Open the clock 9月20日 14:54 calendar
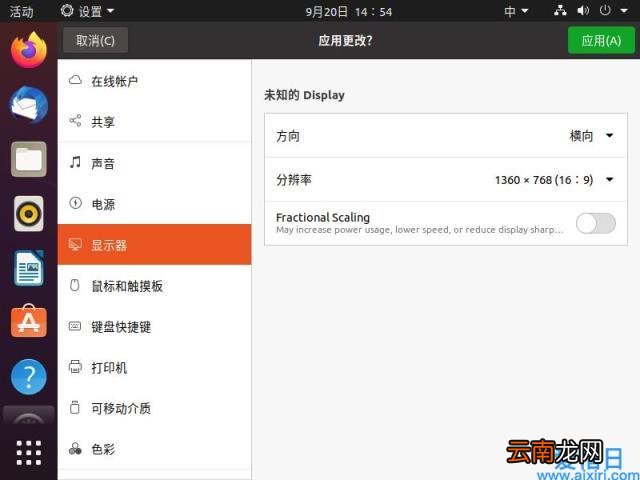Viewport: 640px width, 480px height. [x=349, y=11]
